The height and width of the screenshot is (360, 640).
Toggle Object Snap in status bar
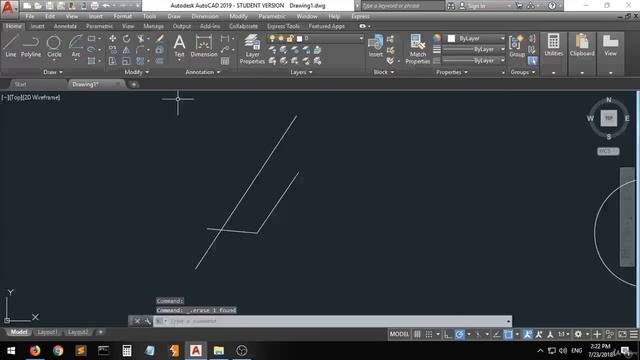508,334
